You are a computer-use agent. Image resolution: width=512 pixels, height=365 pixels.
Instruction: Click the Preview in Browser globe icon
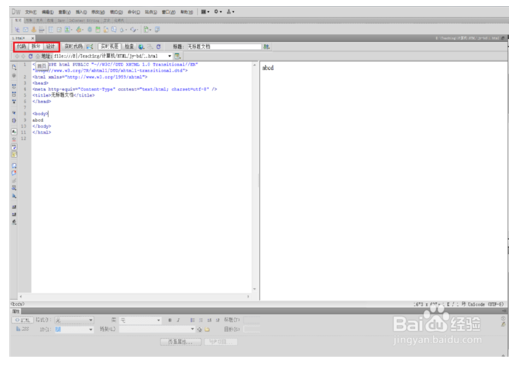(x=141, y=47)
